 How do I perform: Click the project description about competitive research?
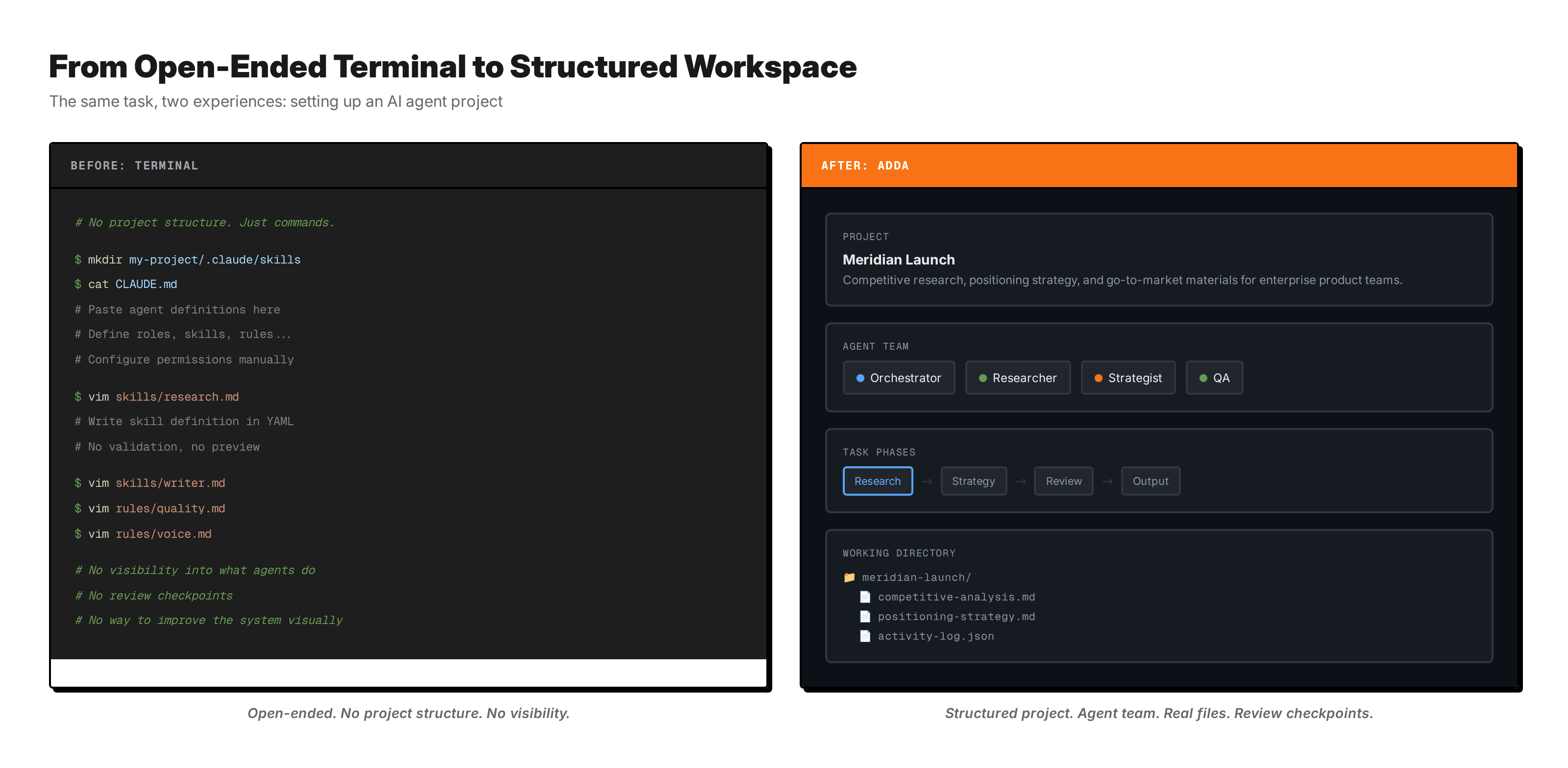pyautogui.click(x=1122, y=280)
